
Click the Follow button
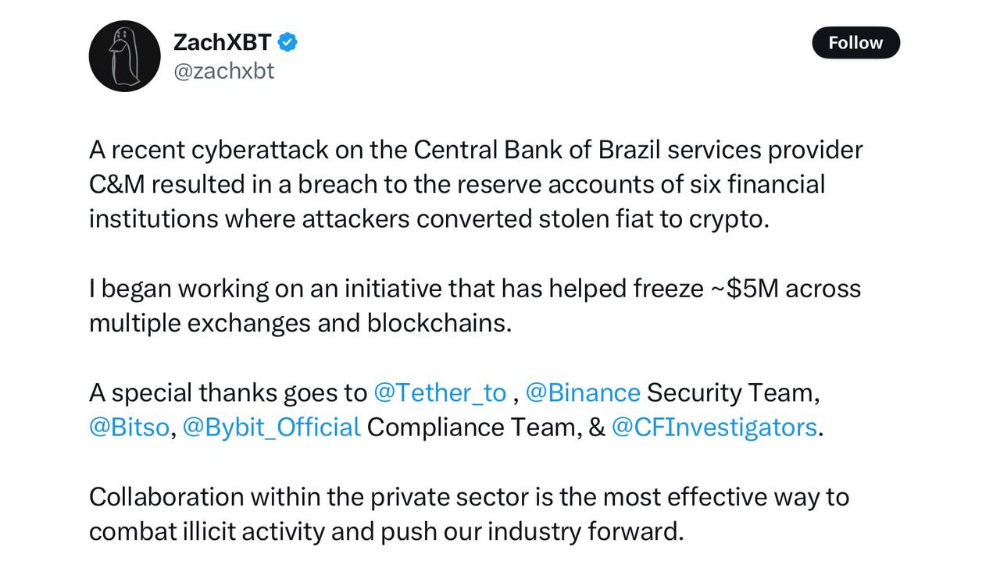click(x=855, y=43)
